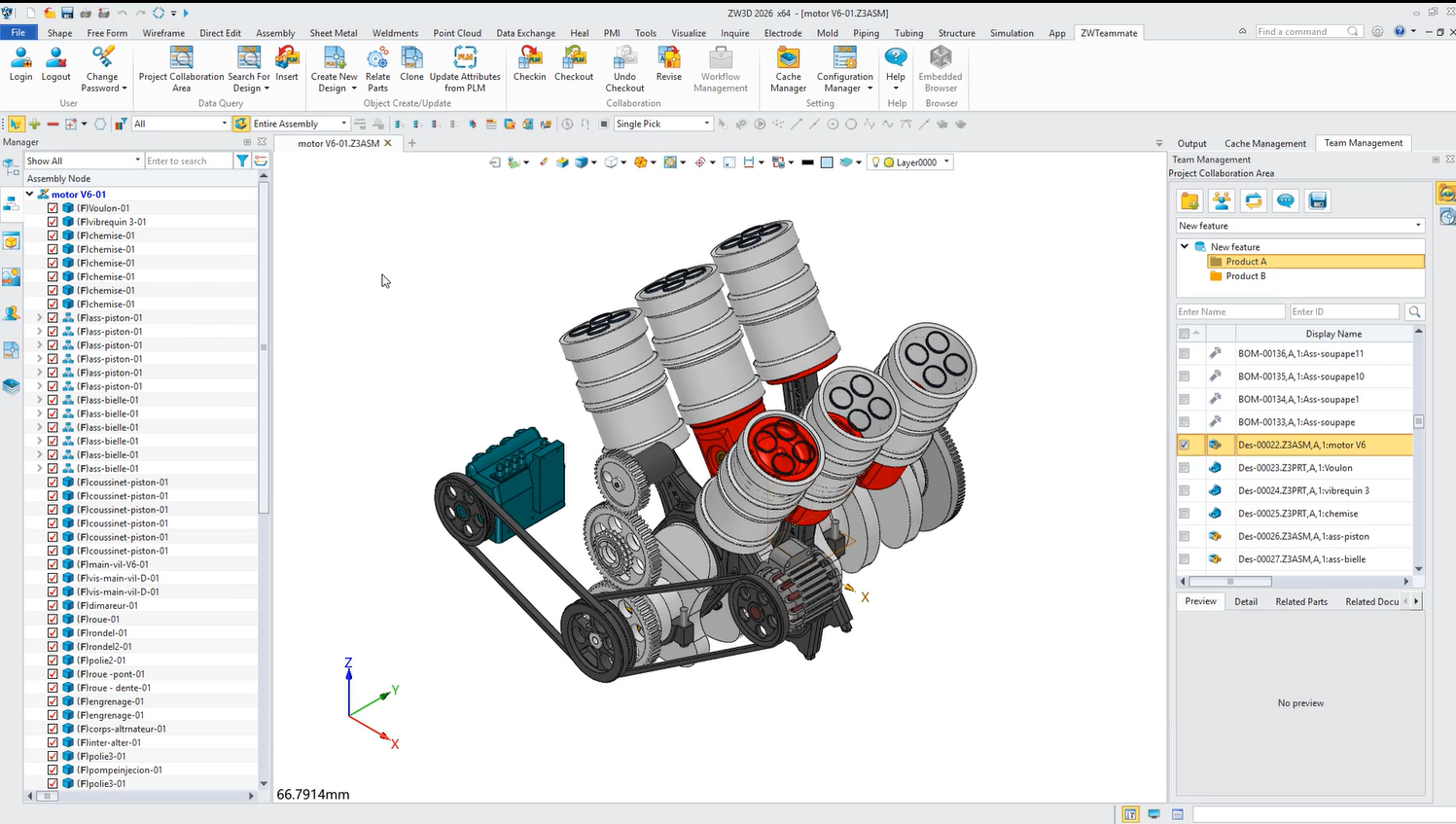Toggle the (F)roue-01 checkbox
The image size is (1456, 824).
point(53,619)
